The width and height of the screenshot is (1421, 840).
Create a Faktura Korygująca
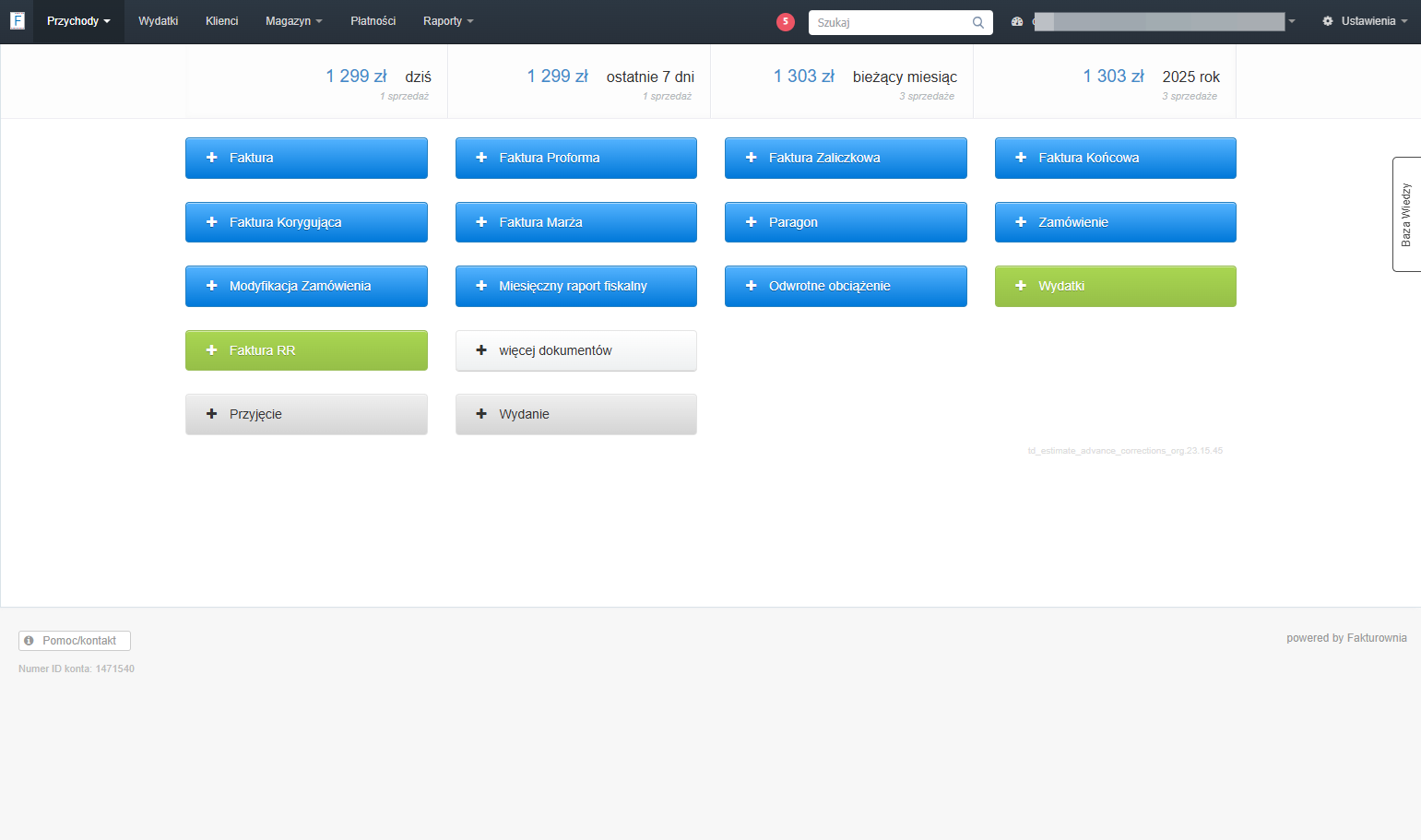(x=306, y=222)
